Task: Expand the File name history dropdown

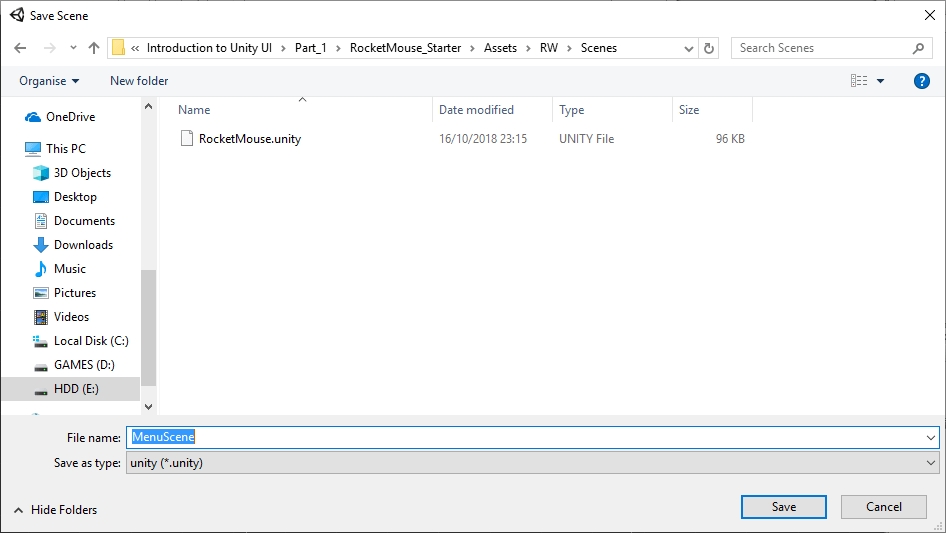Action: 931,437
